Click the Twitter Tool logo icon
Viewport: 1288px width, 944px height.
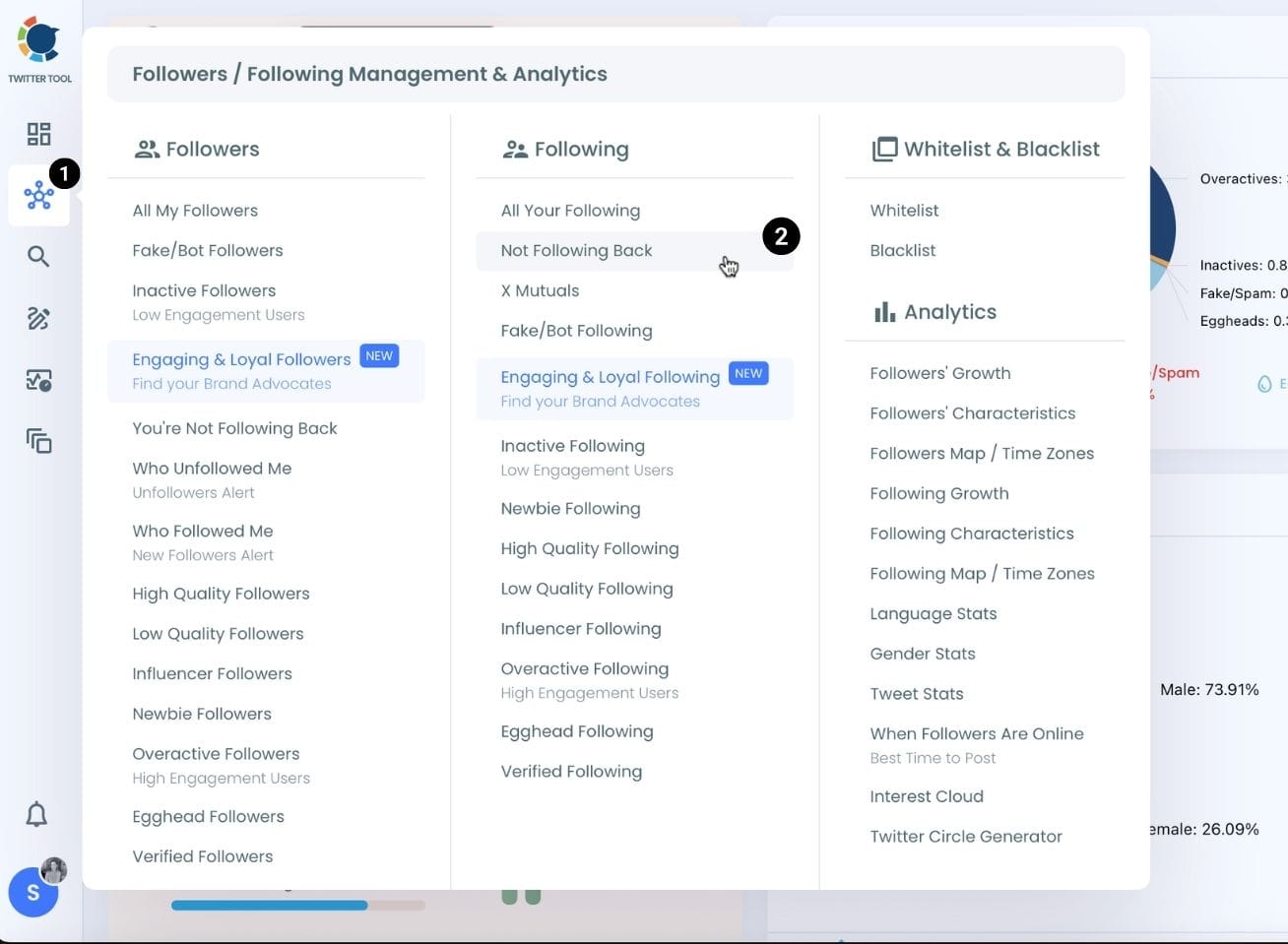tap(39, 40)
